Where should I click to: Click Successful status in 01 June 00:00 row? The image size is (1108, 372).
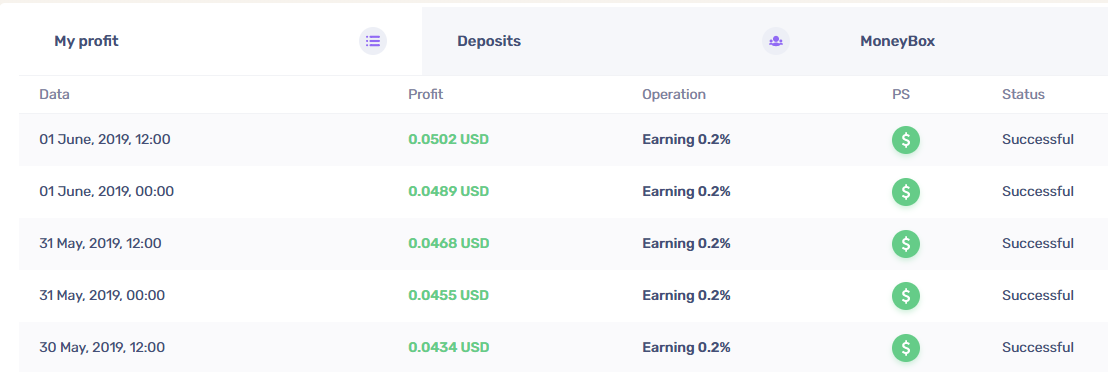(1037, 192)
